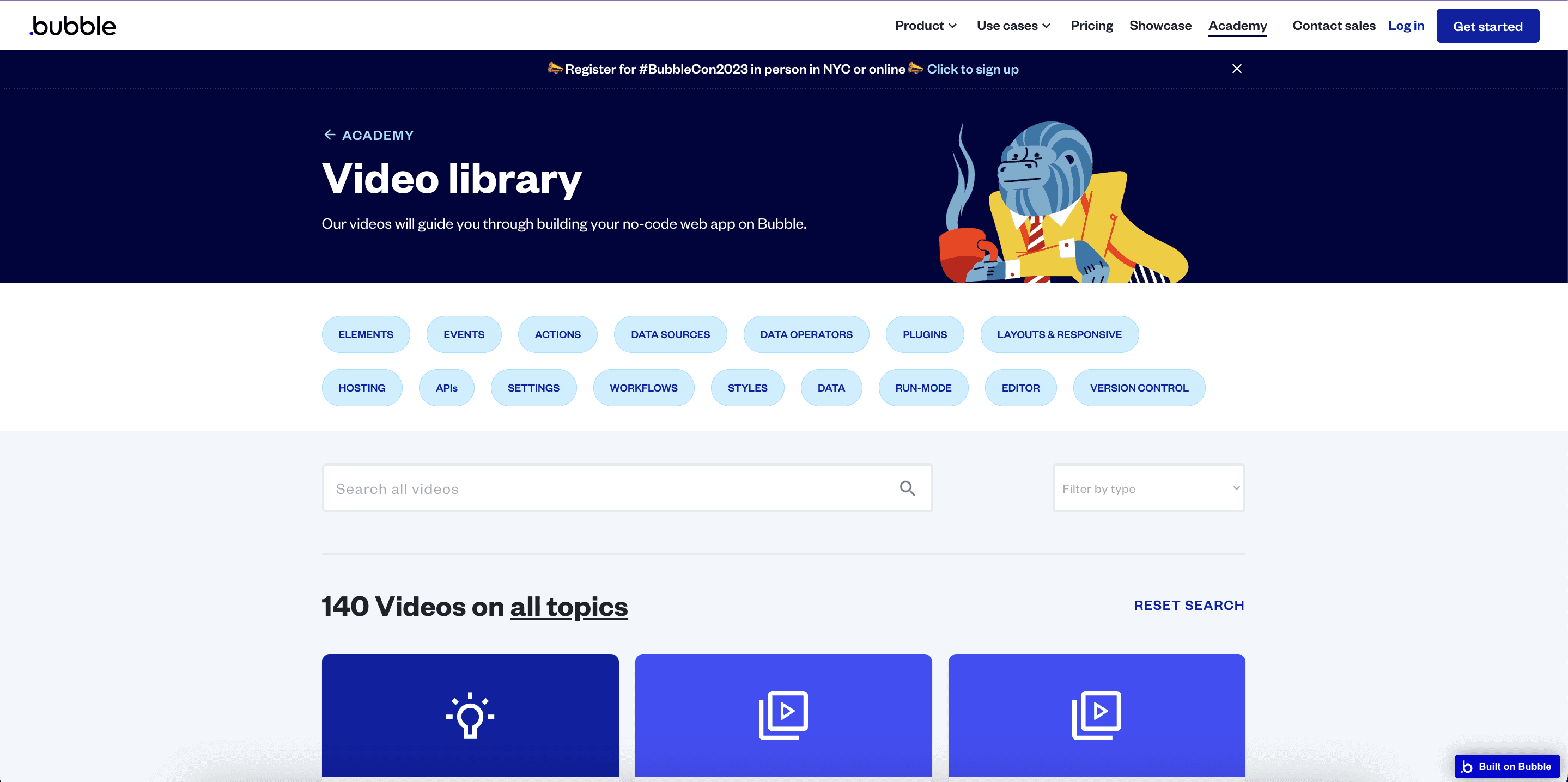This screenshot has width=1568, height=782.
Task: Expand the Filter by type dropdown
Action: point(1149,488)
